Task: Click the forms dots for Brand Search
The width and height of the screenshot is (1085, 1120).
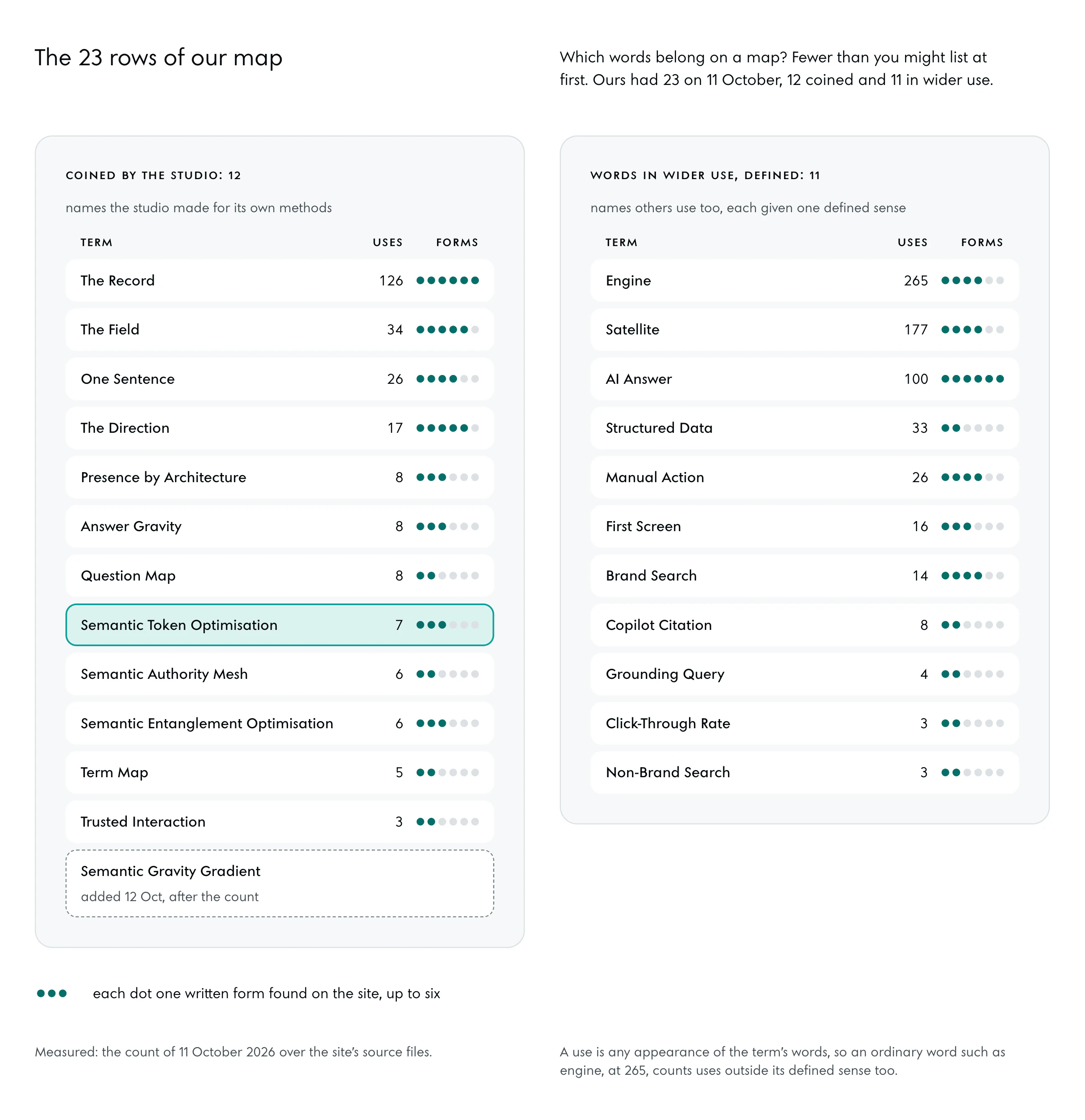Action: pyautogui.click(x=972, y=575)
